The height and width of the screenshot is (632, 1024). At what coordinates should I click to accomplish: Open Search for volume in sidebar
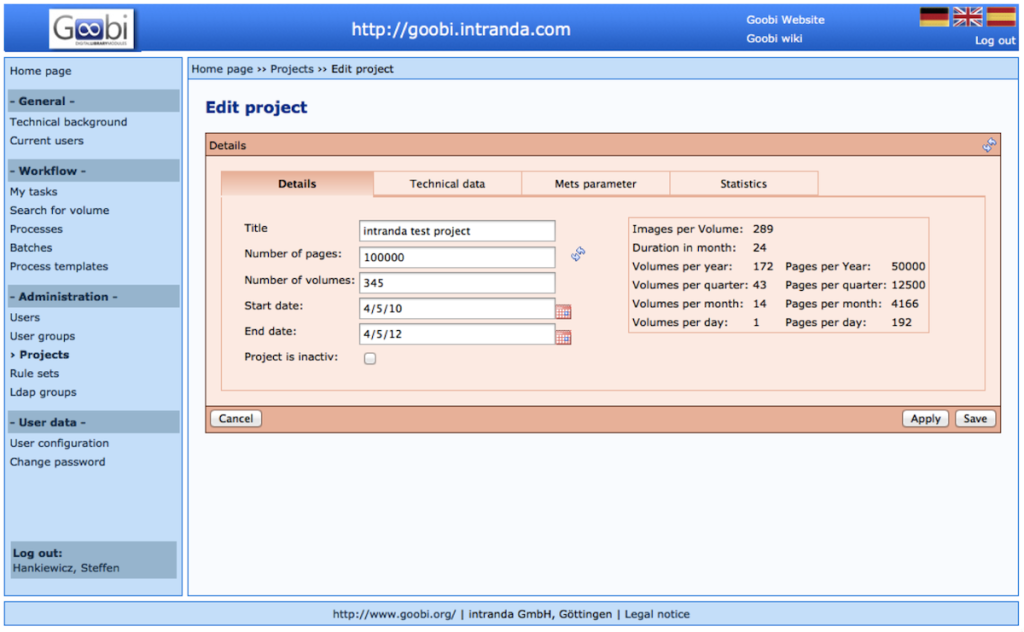click(59, 210)
